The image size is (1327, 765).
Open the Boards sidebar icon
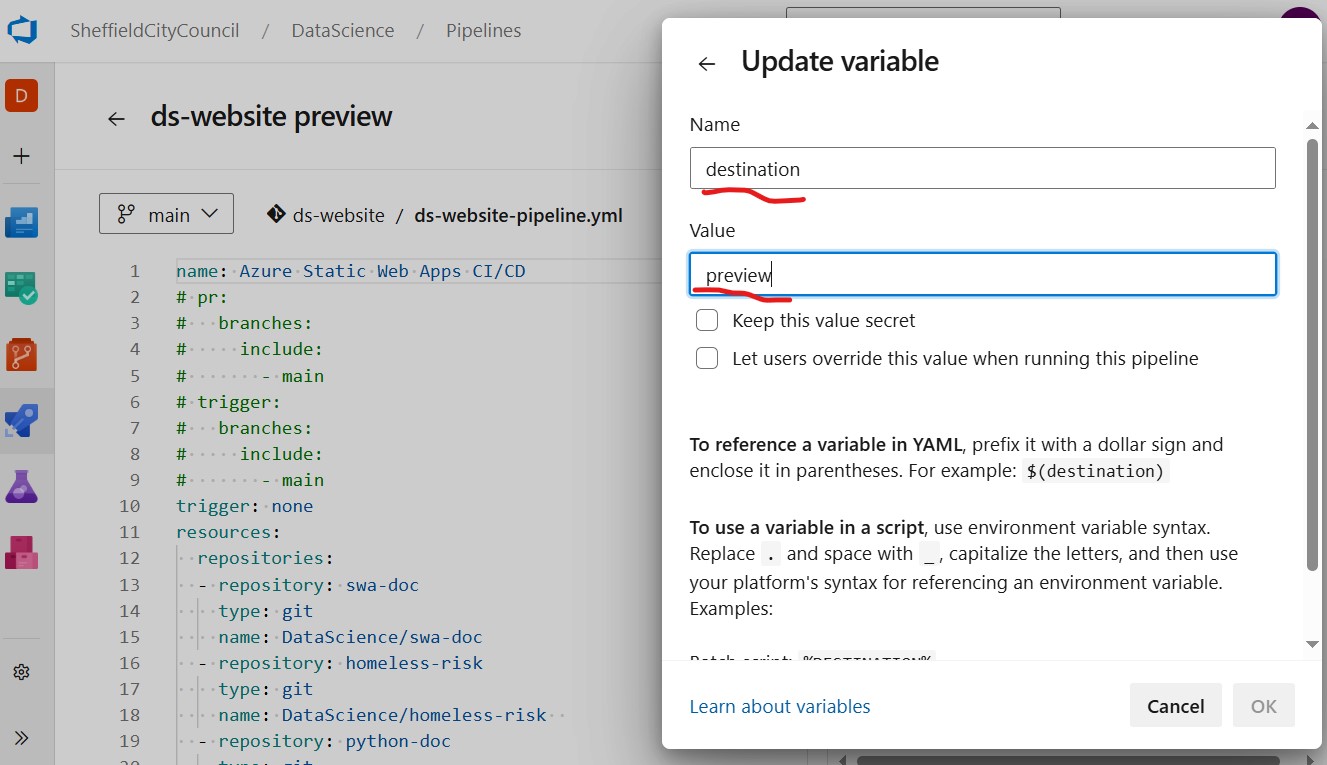pos(21,288)
